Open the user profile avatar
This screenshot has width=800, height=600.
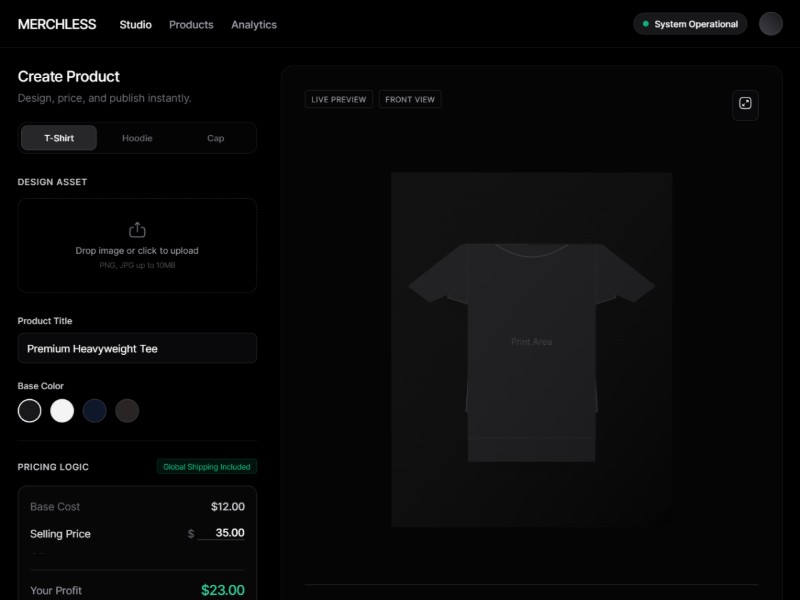770,24
